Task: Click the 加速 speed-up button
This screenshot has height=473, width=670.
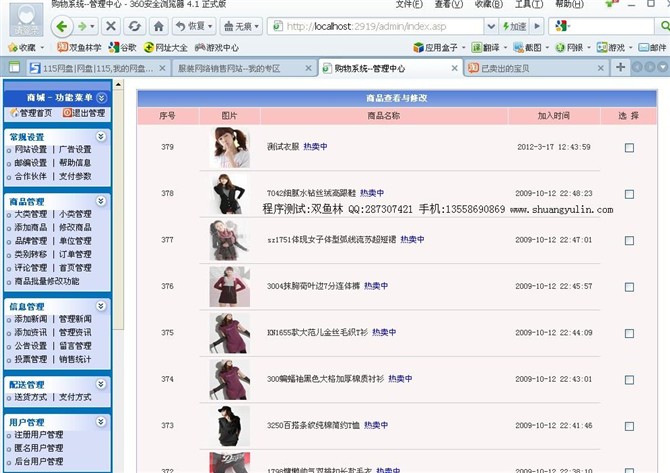Action: (514, 26)
